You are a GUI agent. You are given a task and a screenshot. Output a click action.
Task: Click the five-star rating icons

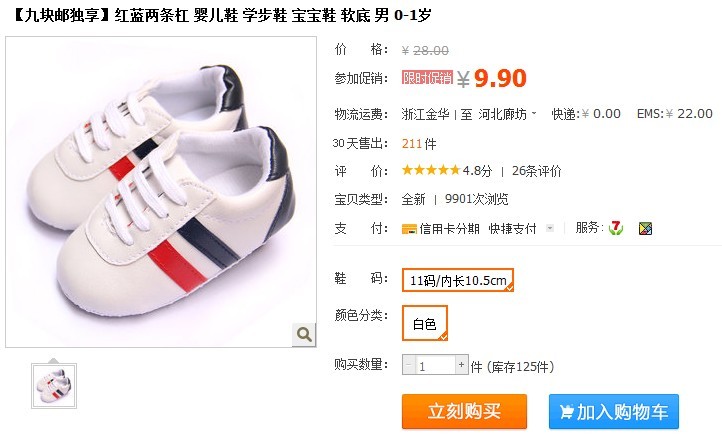431,170
